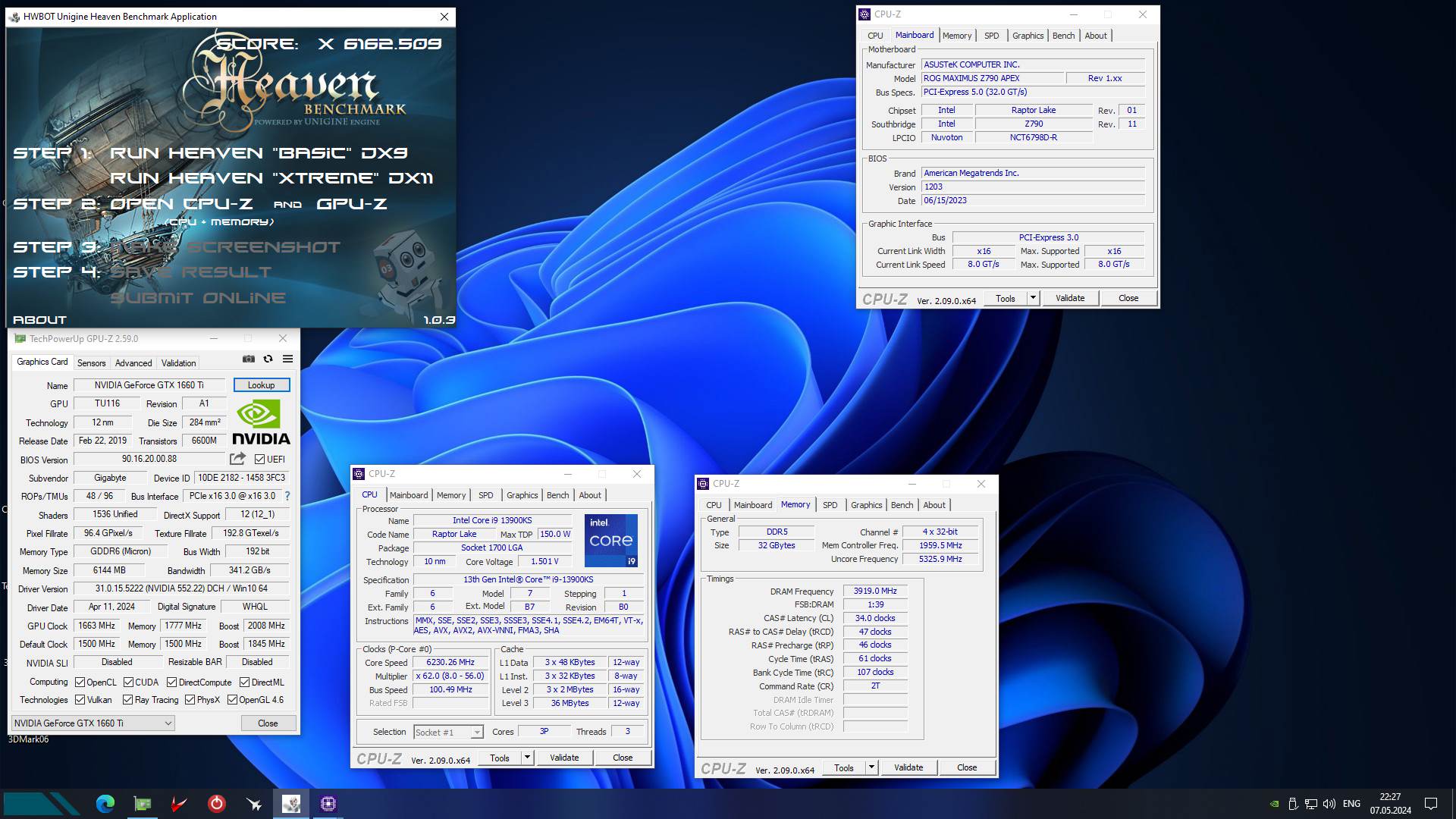Viewport: 1456px width, 819px height.
Task: Open the Validation tab in GPU-Z
Action: (178, 363)
